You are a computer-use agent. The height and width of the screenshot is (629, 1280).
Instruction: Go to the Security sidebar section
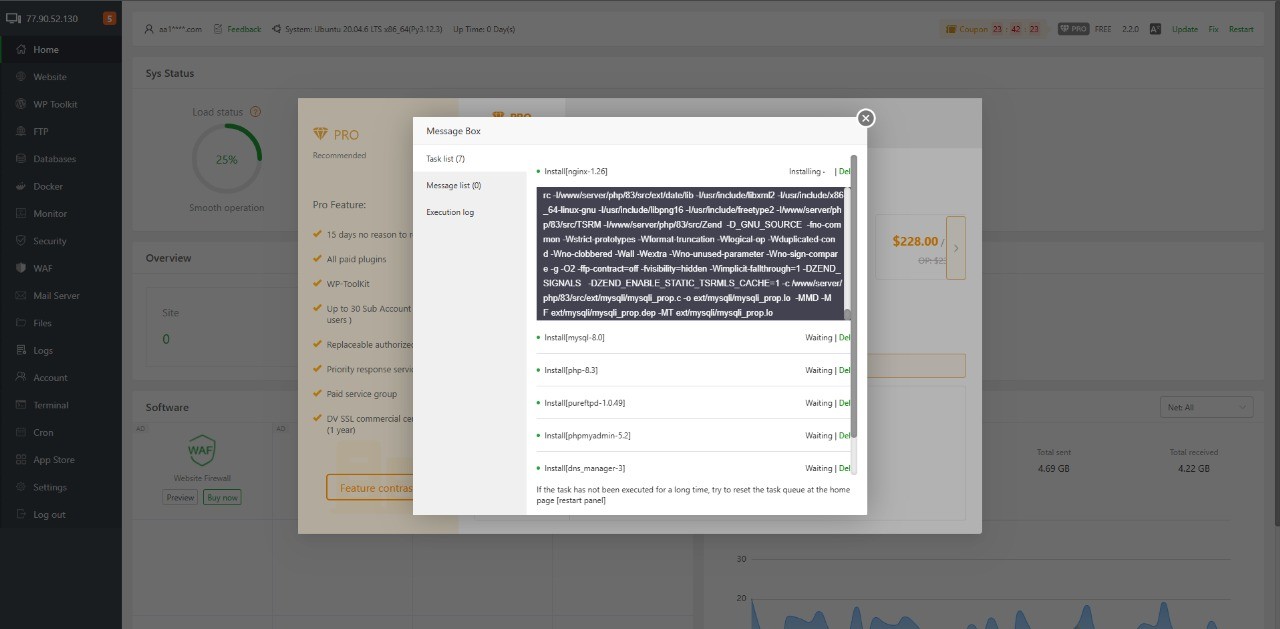pos(50,241)
